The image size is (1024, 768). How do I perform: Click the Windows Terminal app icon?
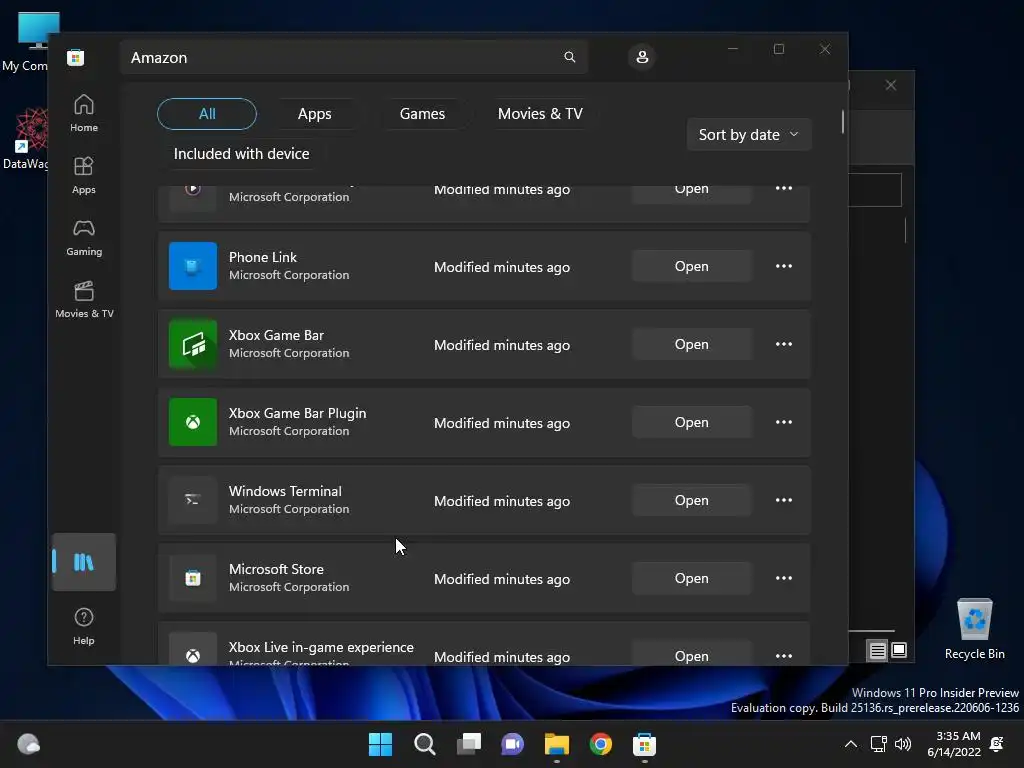tap(193, 500)
